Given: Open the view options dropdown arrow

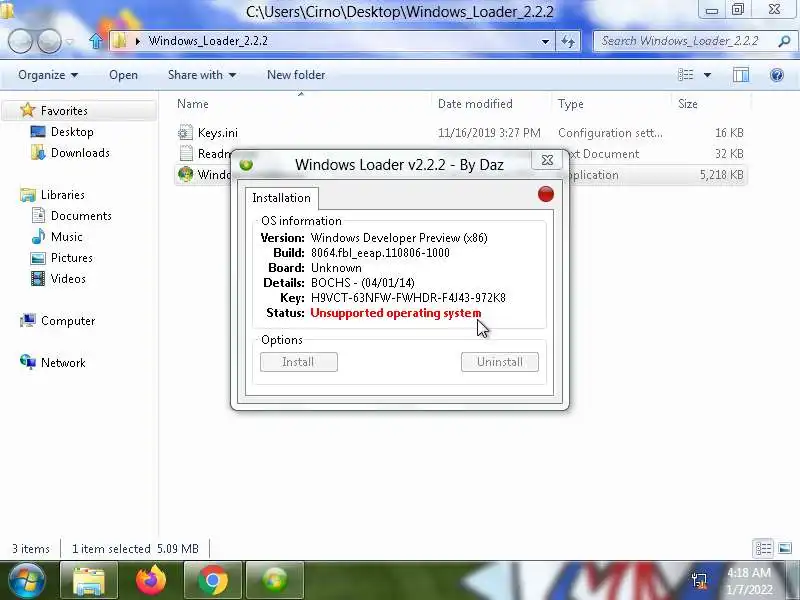Looking at the screenshot, I should [707, 75].
